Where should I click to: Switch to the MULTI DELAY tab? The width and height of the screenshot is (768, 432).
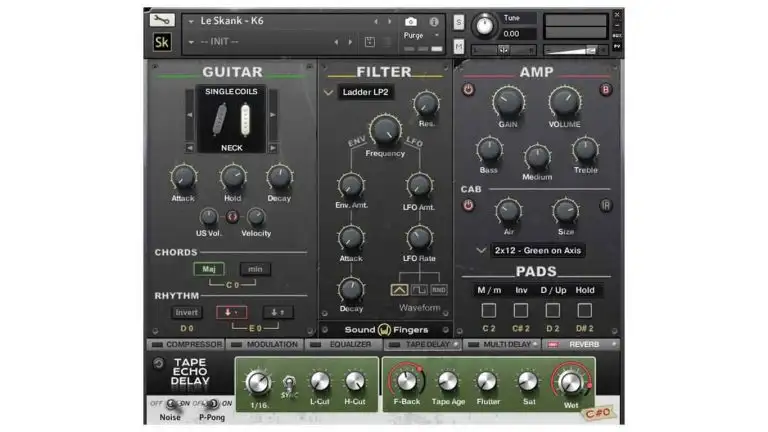pos(502,345)
